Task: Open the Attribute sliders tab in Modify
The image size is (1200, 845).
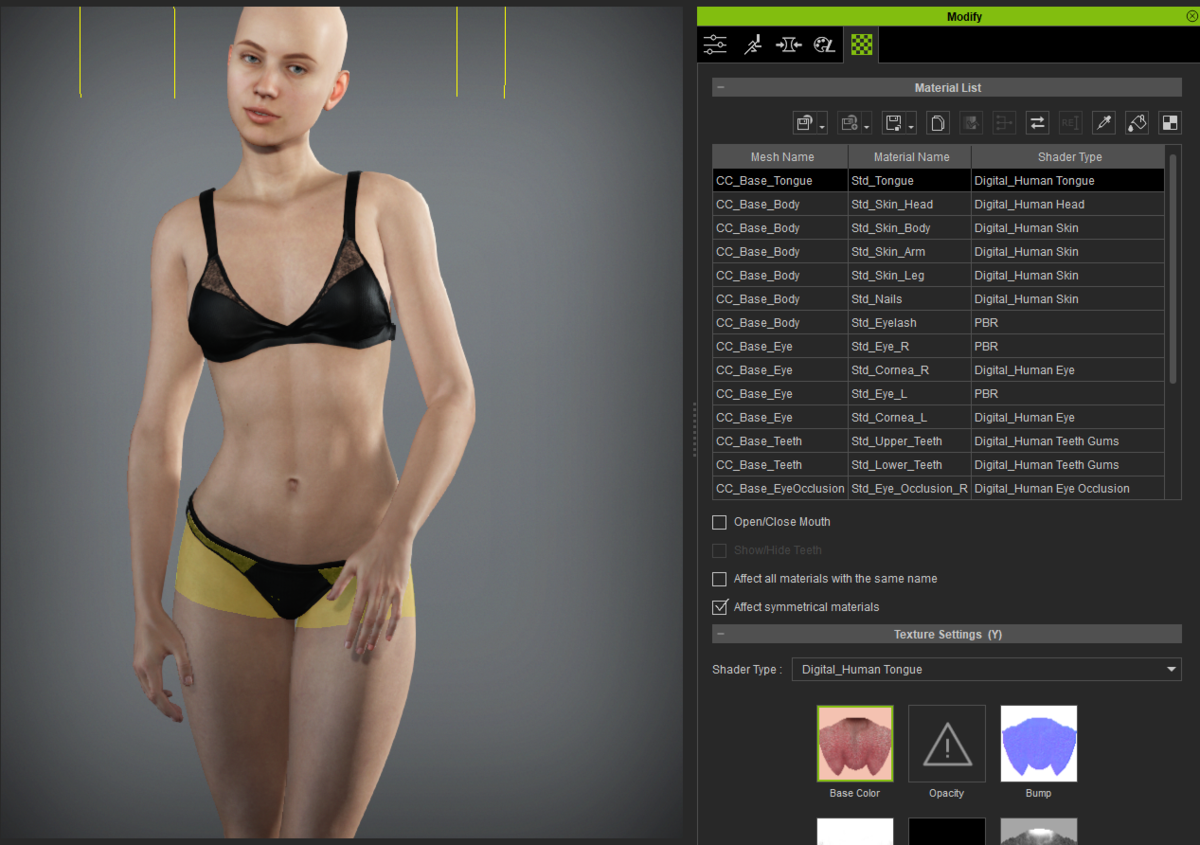Action: click(715, 44)
